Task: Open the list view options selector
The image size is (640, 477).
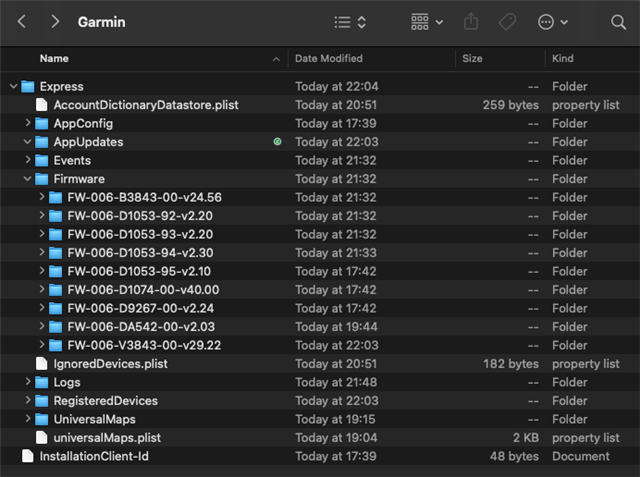Action: click(x=349, y=21)
